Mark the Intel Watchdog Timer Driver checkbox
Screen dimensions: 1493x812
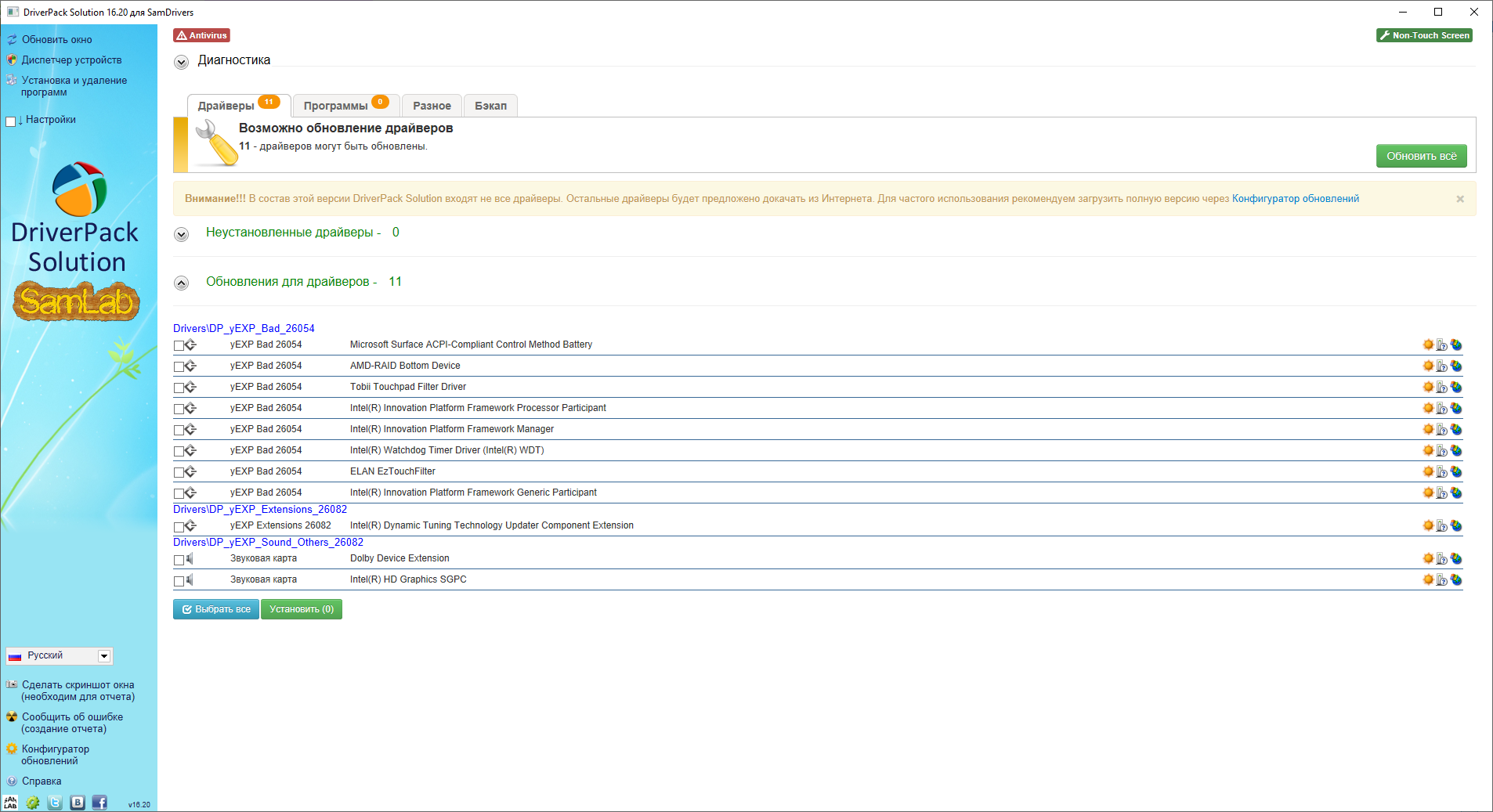pyautogui.click(x=179, y=451)
